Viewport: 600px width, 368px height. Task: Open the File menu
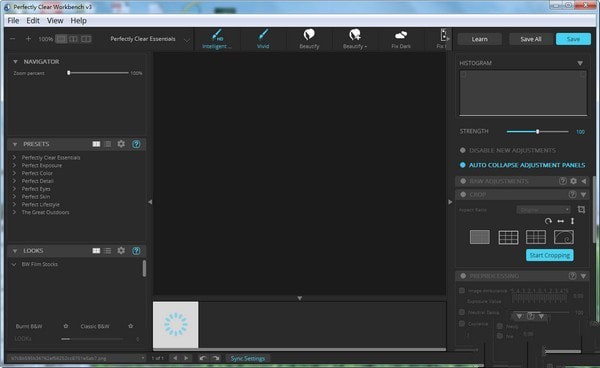click(x=13, y=21)
